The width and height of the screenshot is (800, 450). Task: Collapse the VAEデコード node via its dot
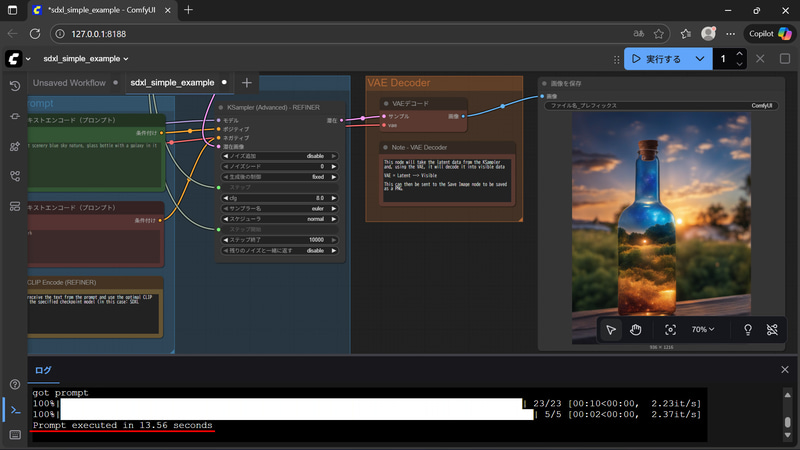click(386, 104)
